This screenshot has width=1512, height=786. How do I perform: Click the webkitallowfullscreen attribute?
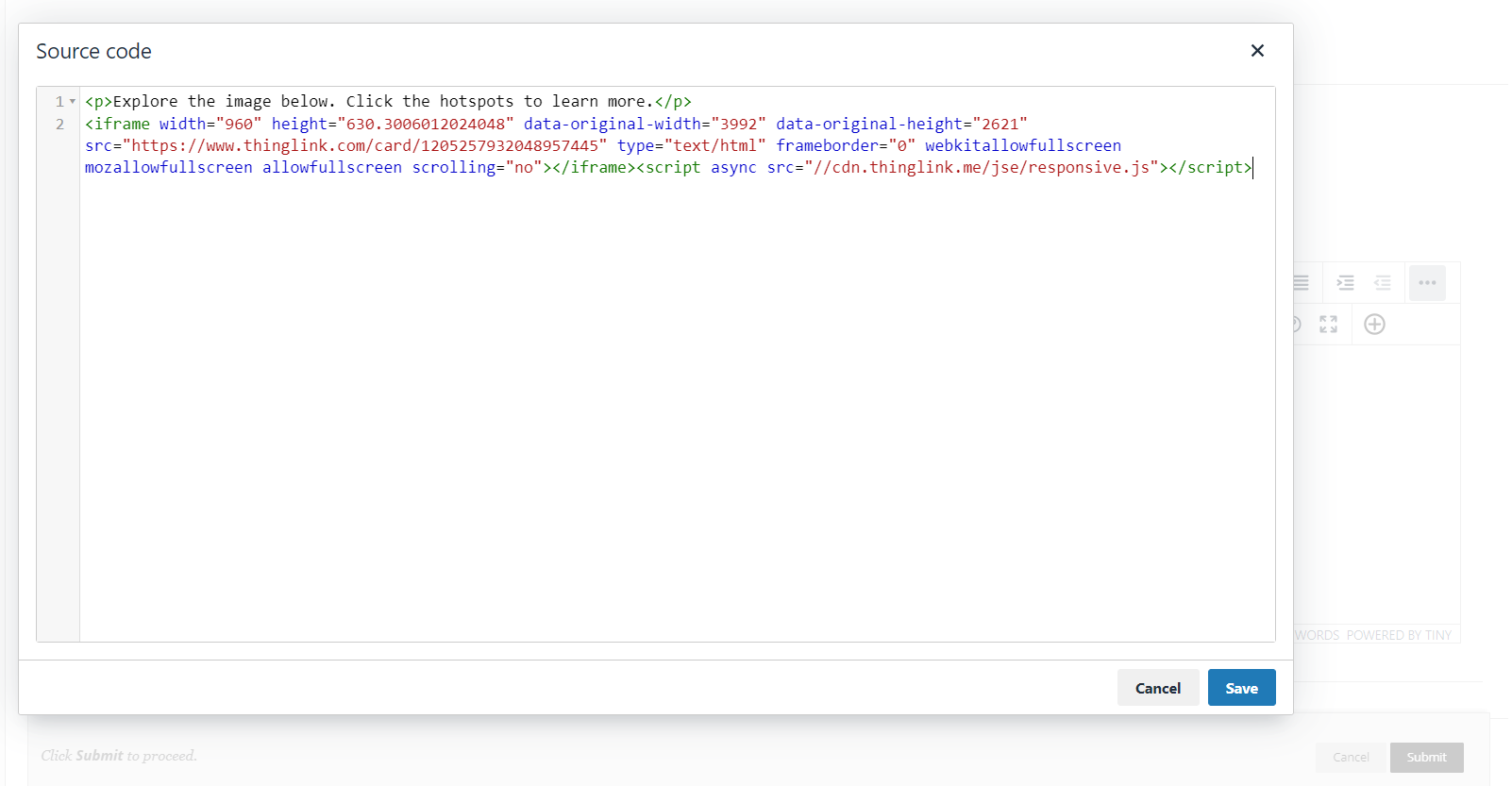click(x=1023, y=145)
